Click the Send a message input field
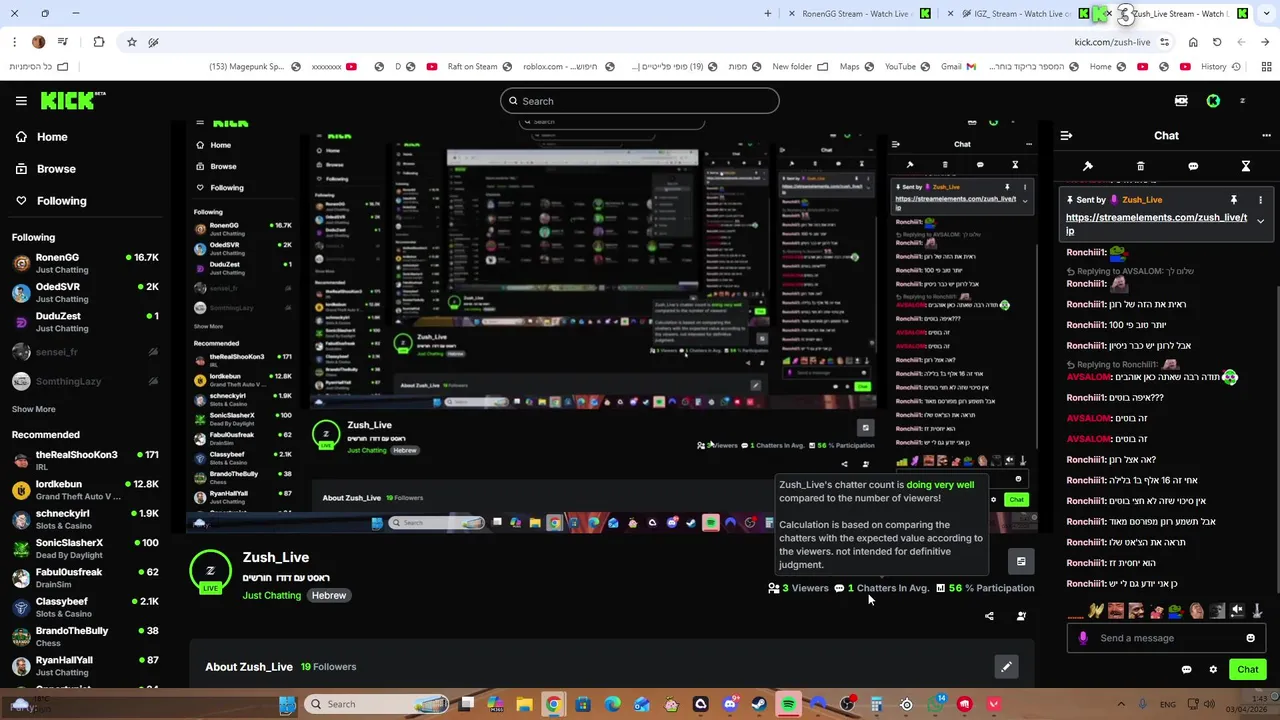1280x720 pixels. pos(1166,638)
